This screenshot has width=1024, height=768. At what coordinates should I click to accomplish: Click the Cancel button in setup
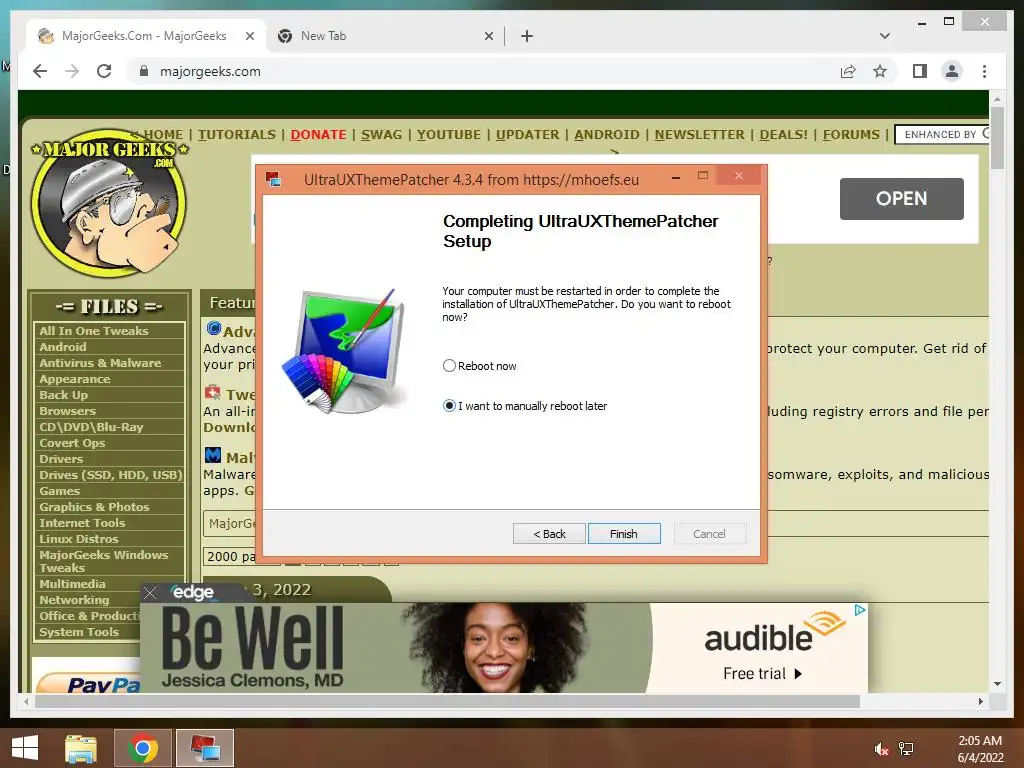[709, 534]
